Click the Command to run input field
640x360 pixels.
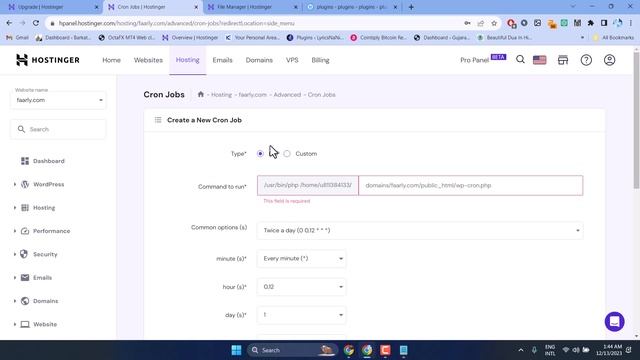[x=471, y=185]
